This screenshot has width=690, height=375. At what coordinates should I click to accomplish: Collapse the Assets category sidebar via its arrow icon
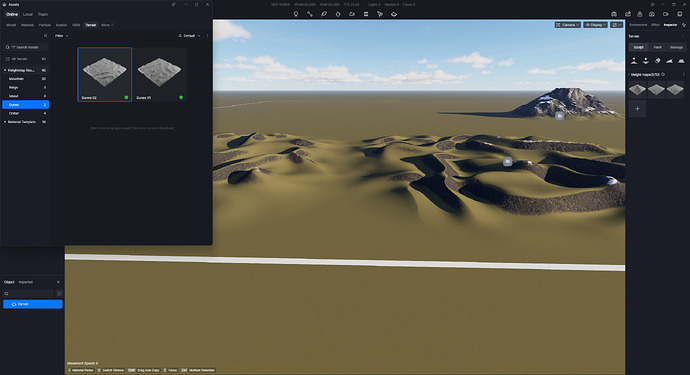click(x=45, y=36)
